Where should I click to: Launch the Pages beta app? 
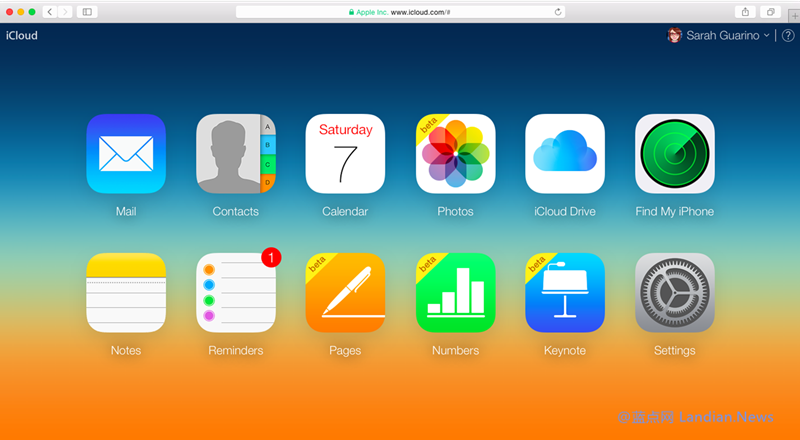(x=345, y=293)
